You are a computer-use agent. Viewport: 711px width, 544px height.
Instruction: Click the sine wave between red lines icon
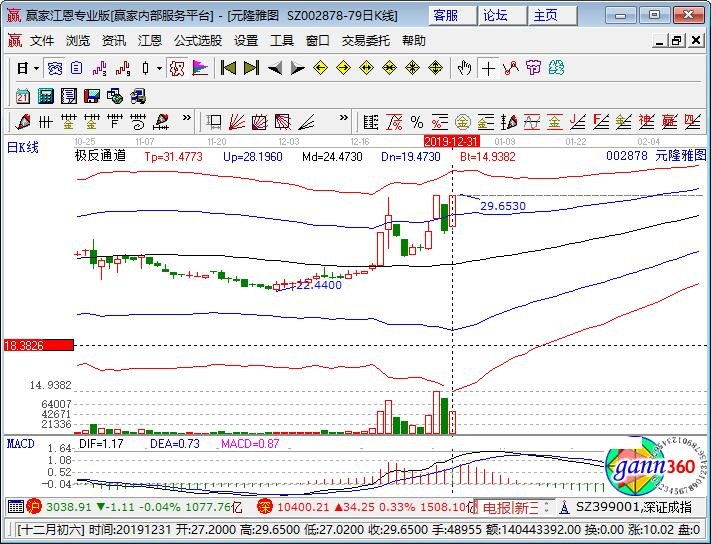[531, 122]
